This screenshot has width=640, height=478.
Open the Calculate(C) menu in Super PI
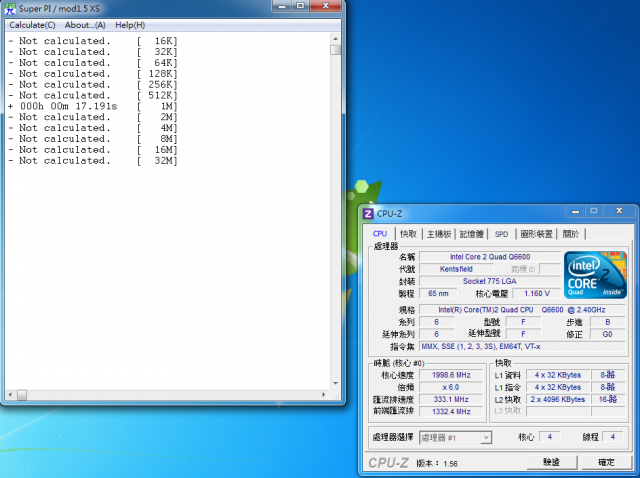(x=32, y=25)
